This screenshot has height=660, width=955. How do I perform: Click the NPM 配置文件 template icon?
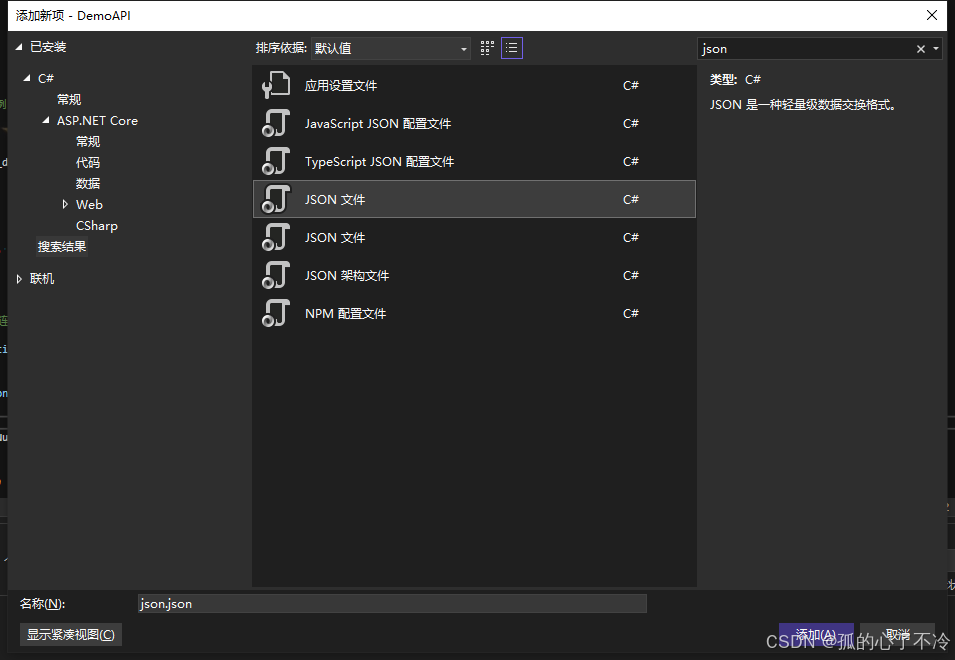[276, 313]
